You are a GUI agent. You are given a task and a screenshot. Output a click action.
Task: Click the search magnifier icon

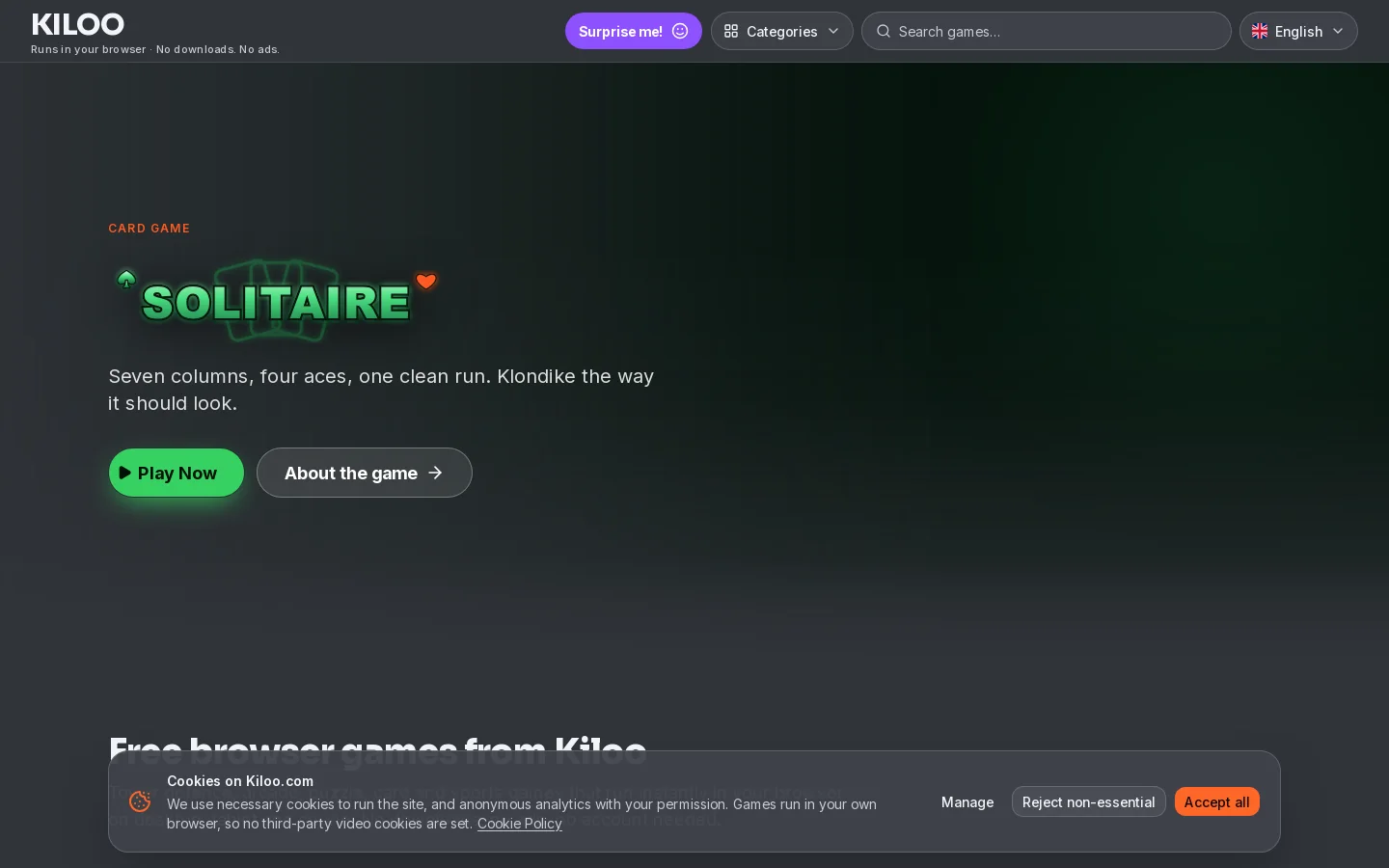[883, 31]
